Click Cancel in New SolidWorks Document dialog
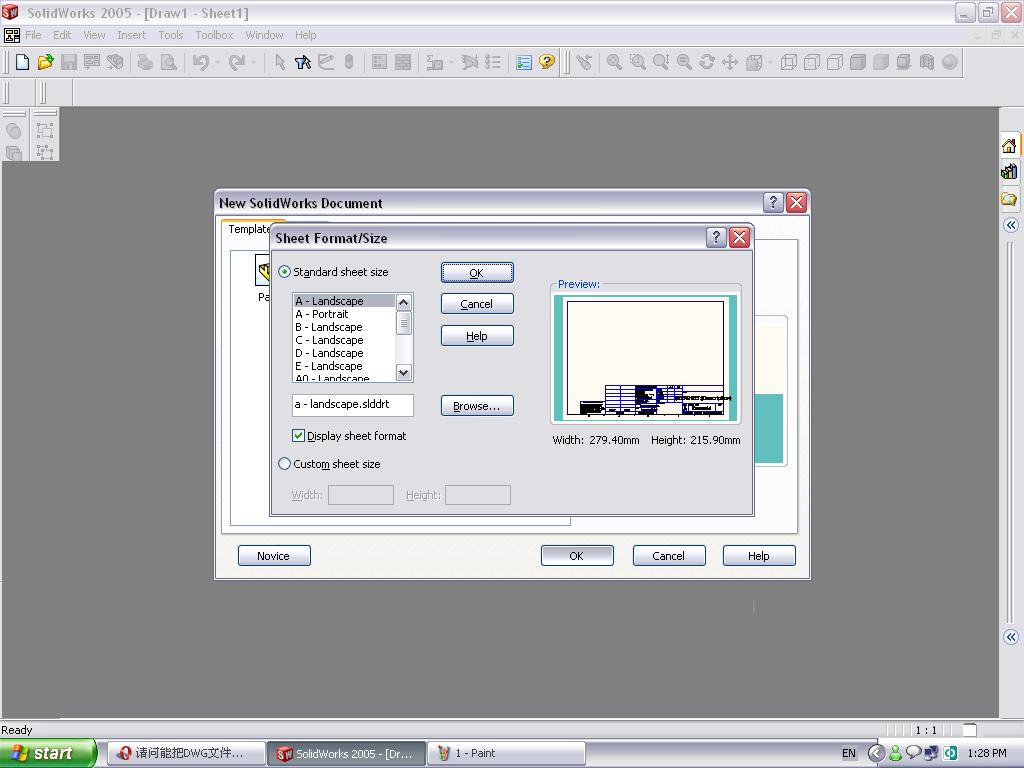Image resolution: width=1024 pixels, height=768 pixels. 669,556
